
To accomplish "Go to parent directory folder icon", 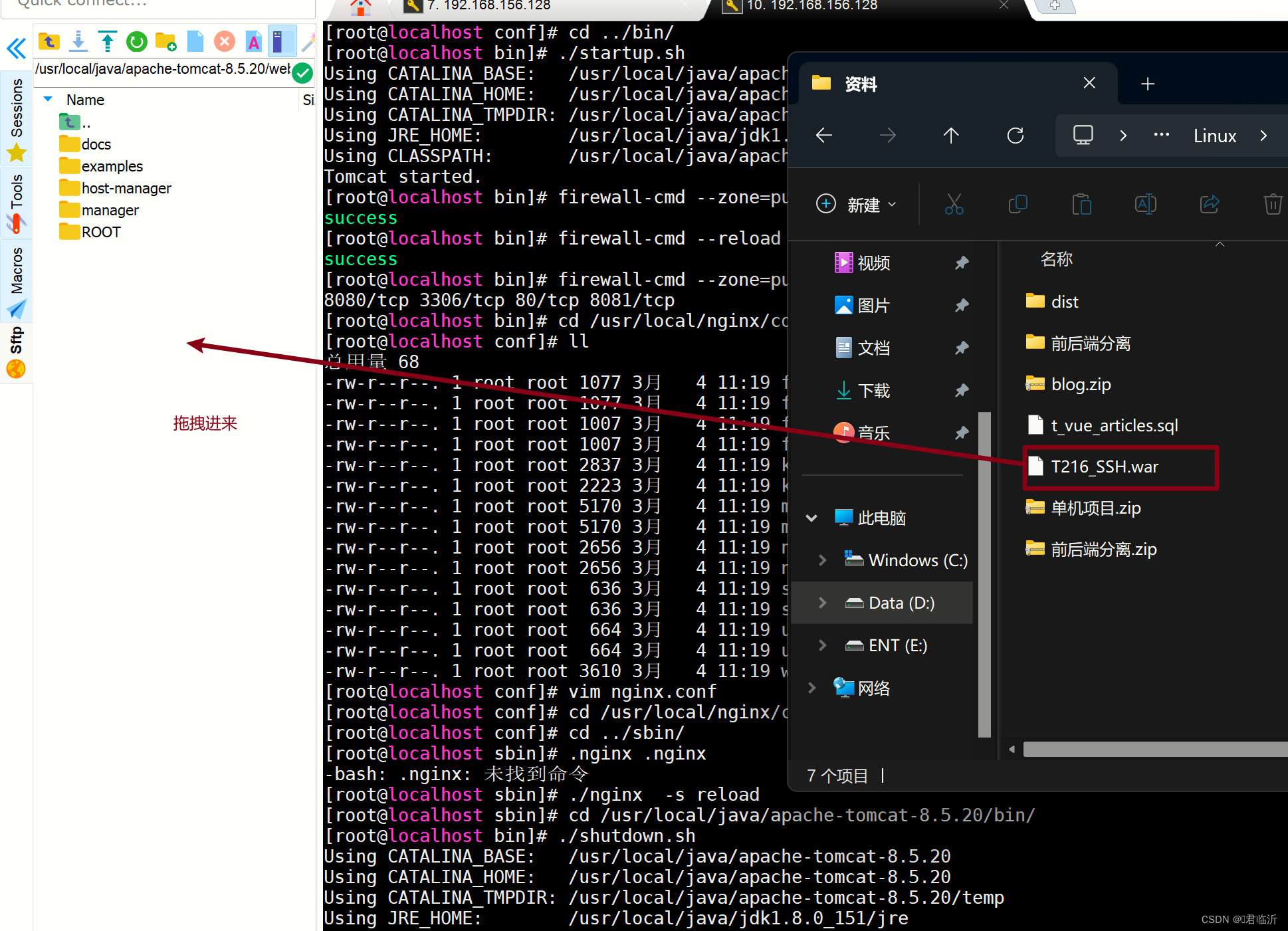I will 49,42.
